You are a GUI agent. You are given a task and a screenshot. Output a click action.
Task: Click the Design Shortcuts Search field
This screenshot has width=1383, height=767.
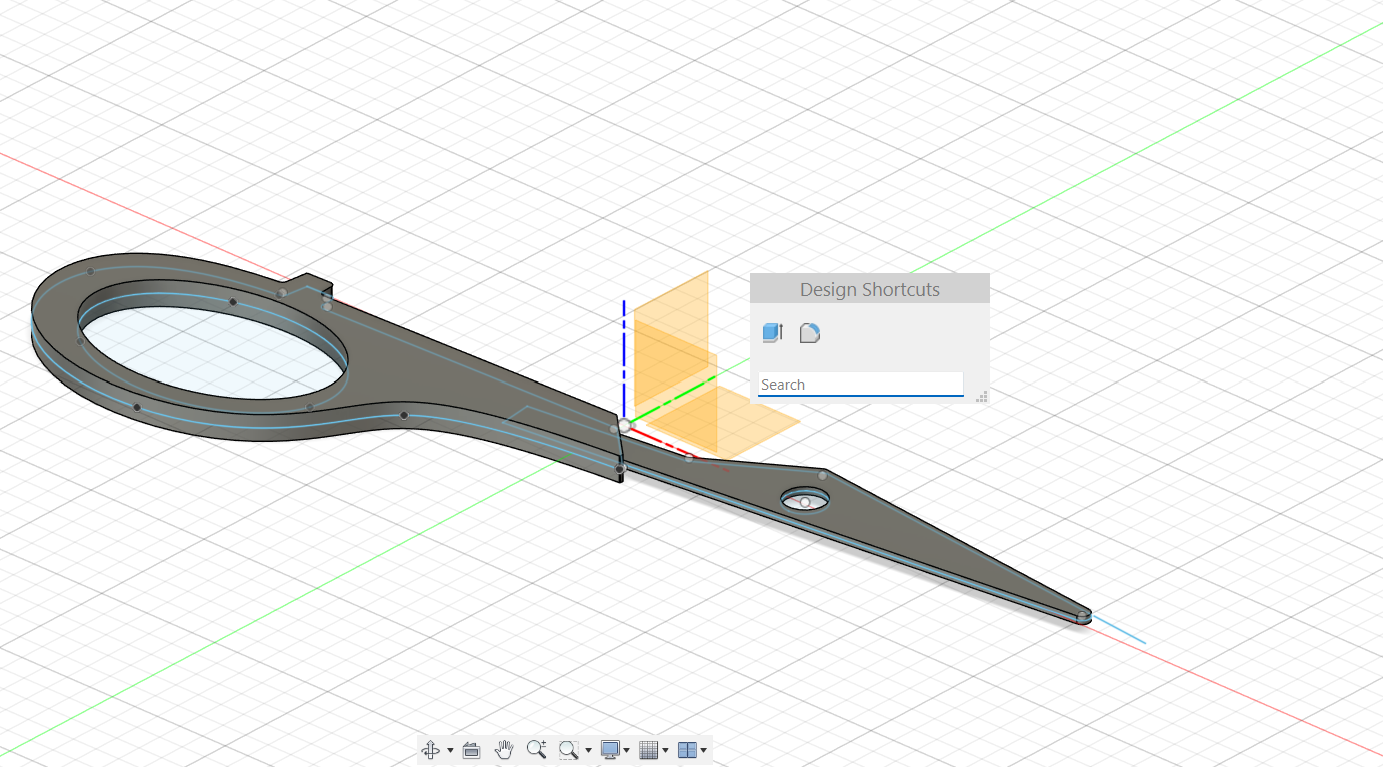(x=860, y=384)
